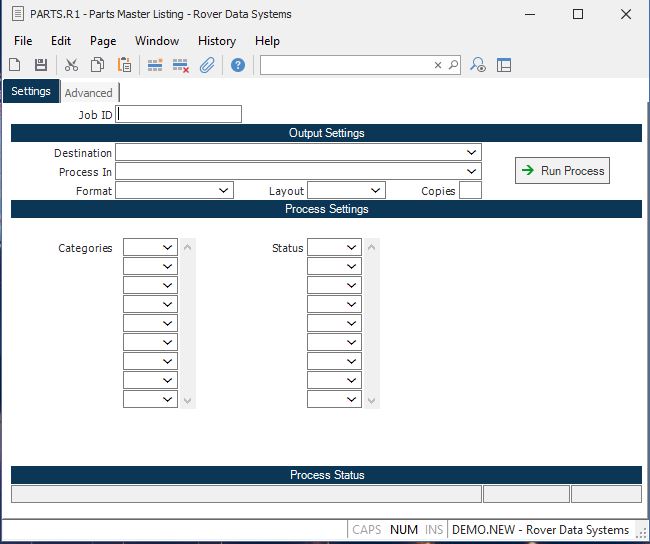
Task: Expand the Destination dropdown
Action: 471,152
